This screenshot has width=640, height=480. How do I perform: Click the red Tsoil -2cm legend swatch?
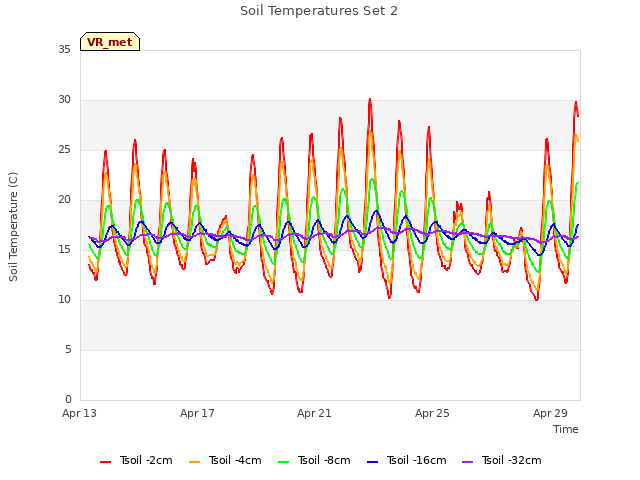coord(105,462)
